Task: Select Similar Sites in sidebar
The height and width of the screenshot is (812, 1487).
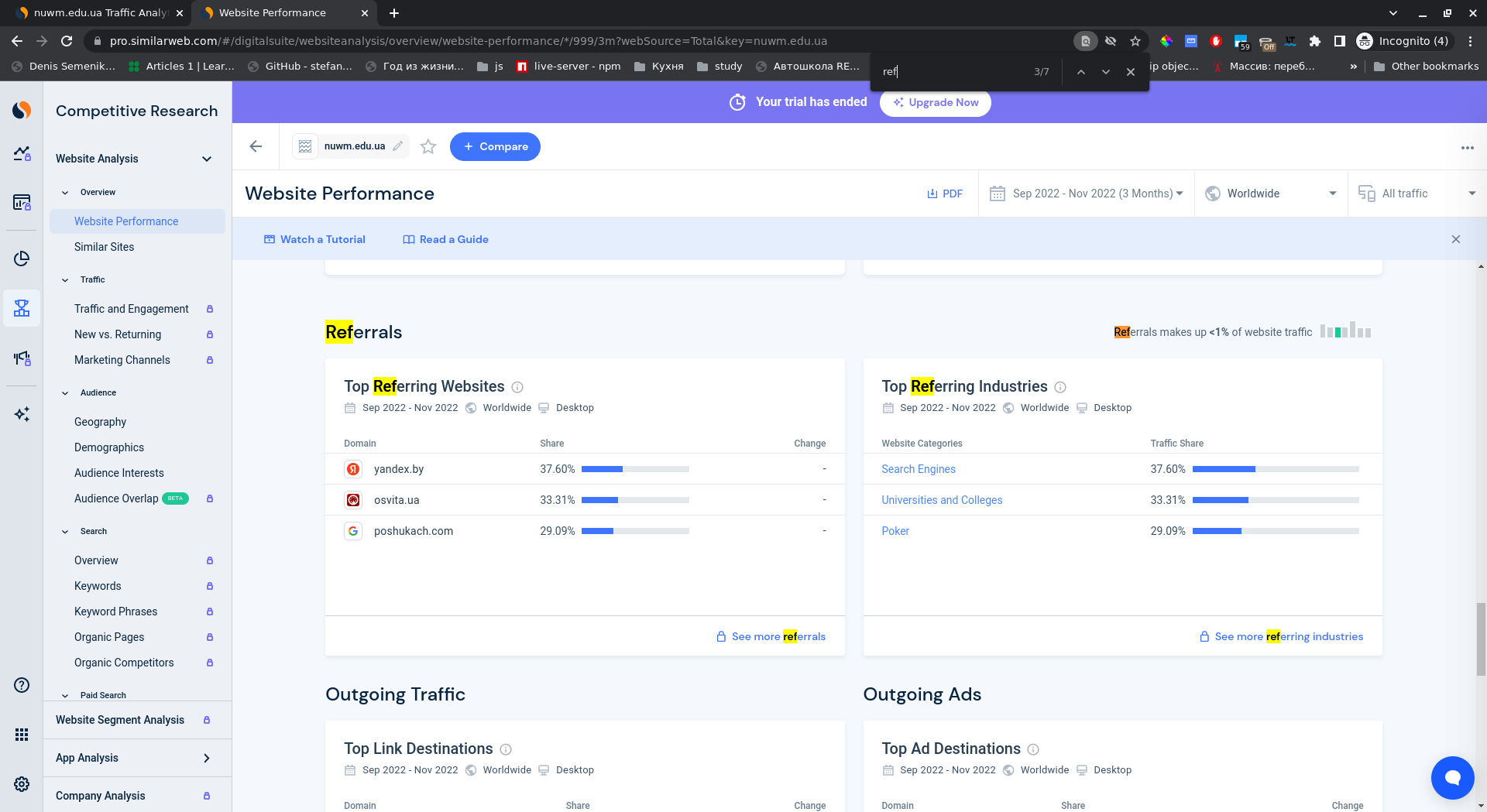Action: [104, 247]
